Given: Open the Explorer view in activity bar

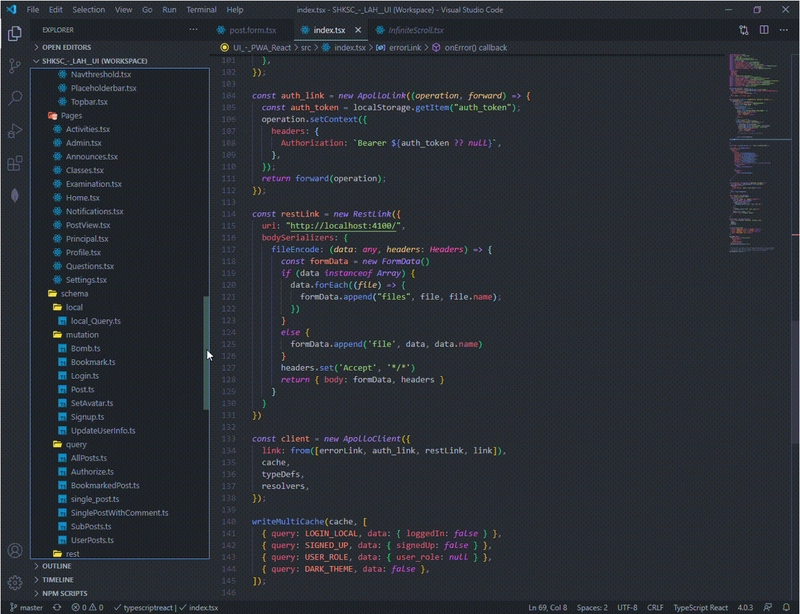Looking at the screenshot, I should click(x=15, y=33).
